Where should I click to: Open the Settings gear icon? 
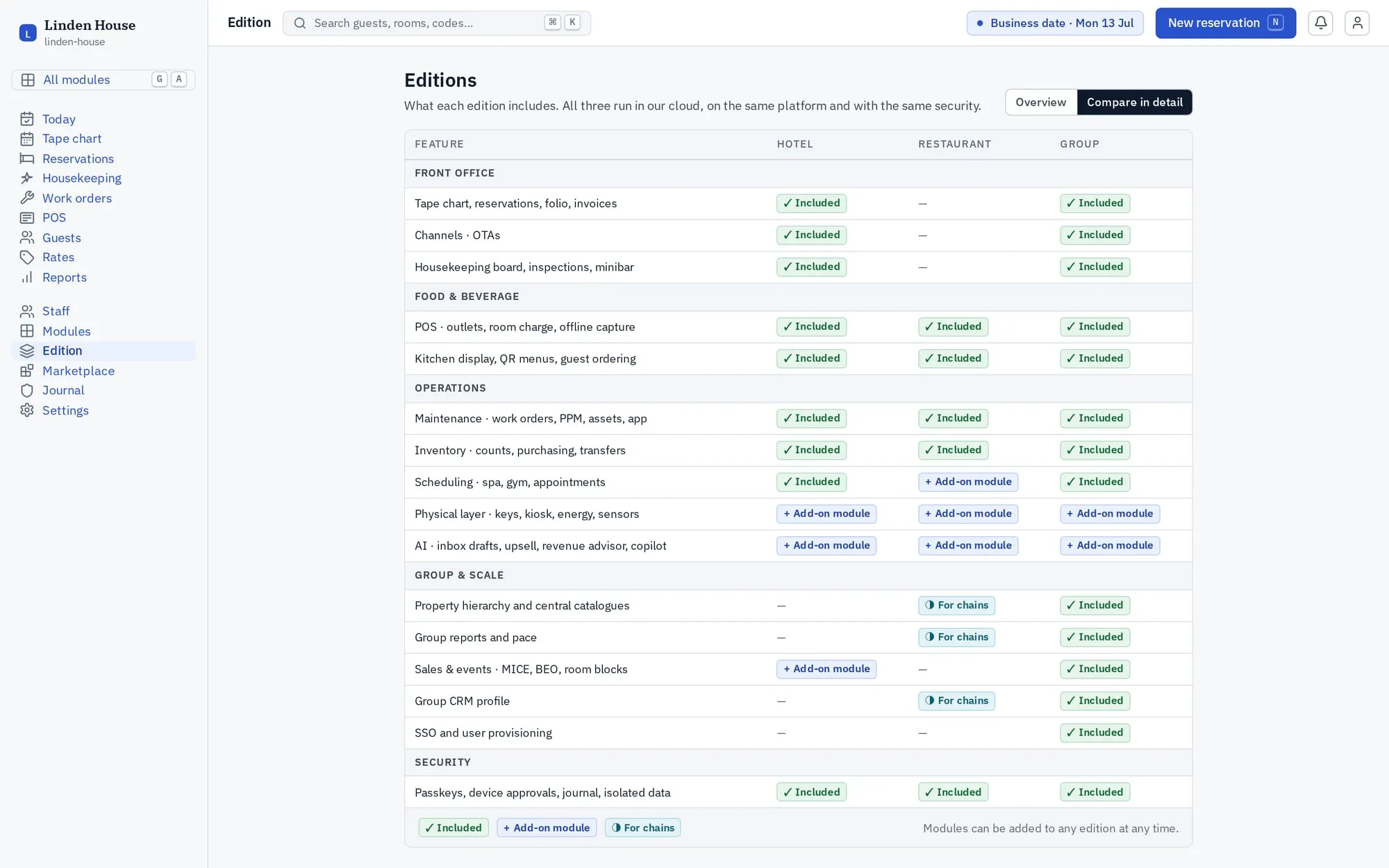[27, 410]
